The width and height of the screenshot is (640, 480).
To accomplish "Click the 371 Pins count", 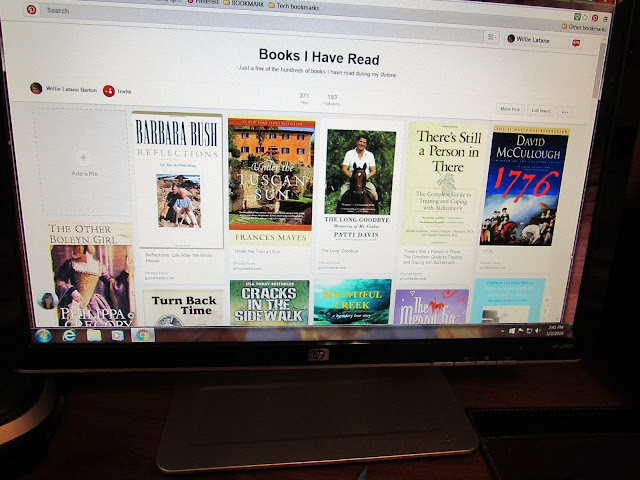I will click(304, 98).
